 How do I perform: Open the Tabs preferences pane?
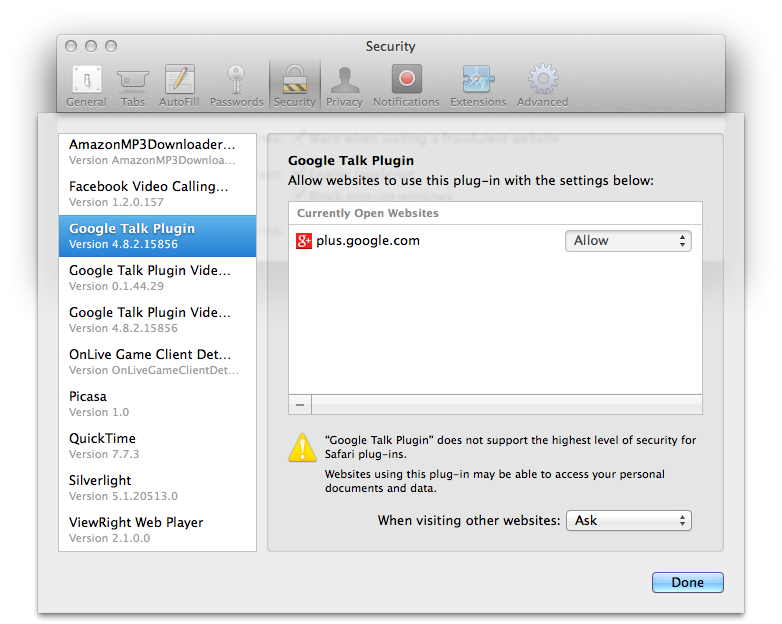tap(133, 85)
